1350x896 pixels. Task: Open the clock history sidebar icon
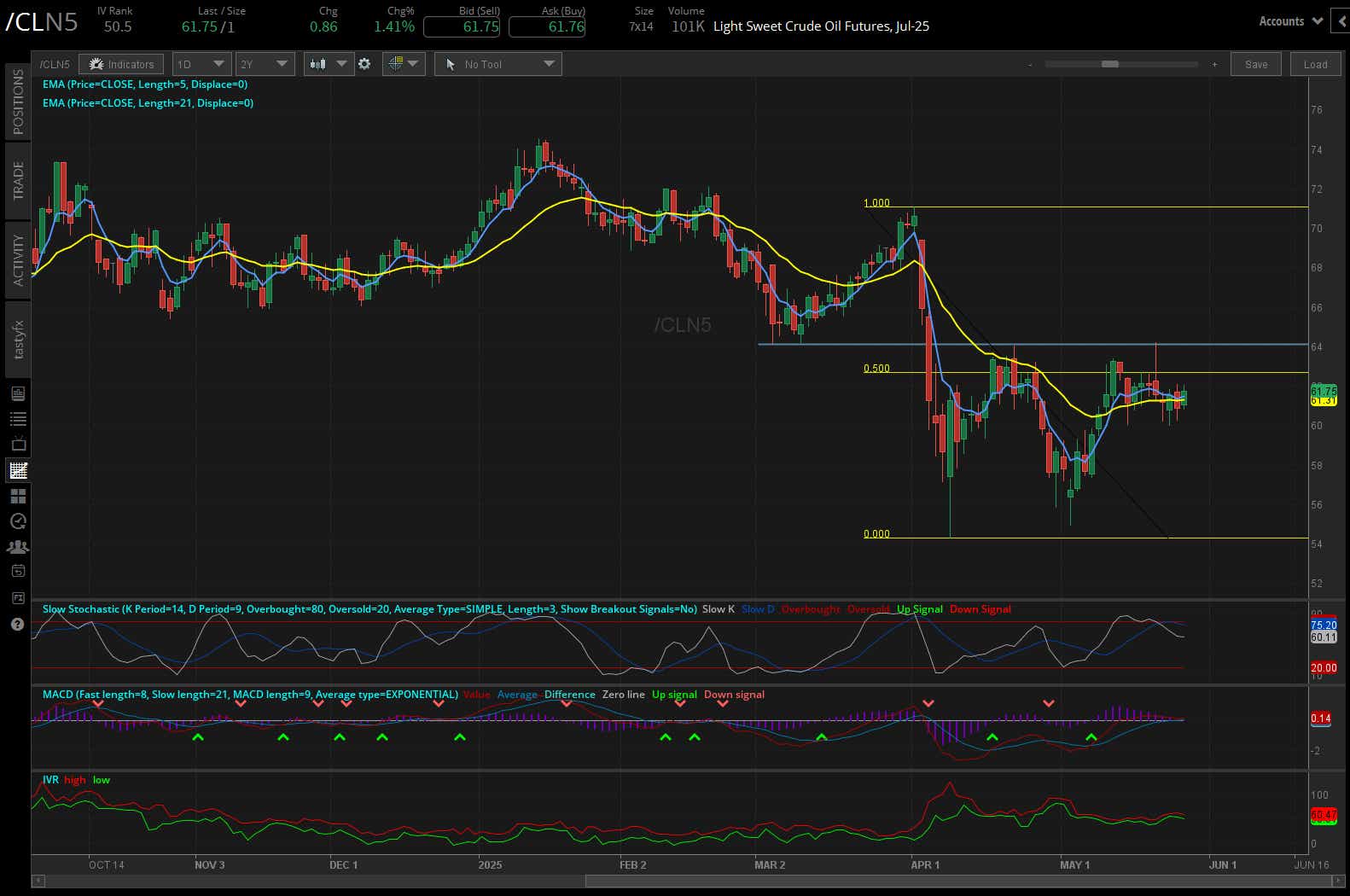[x=18, y=521]
